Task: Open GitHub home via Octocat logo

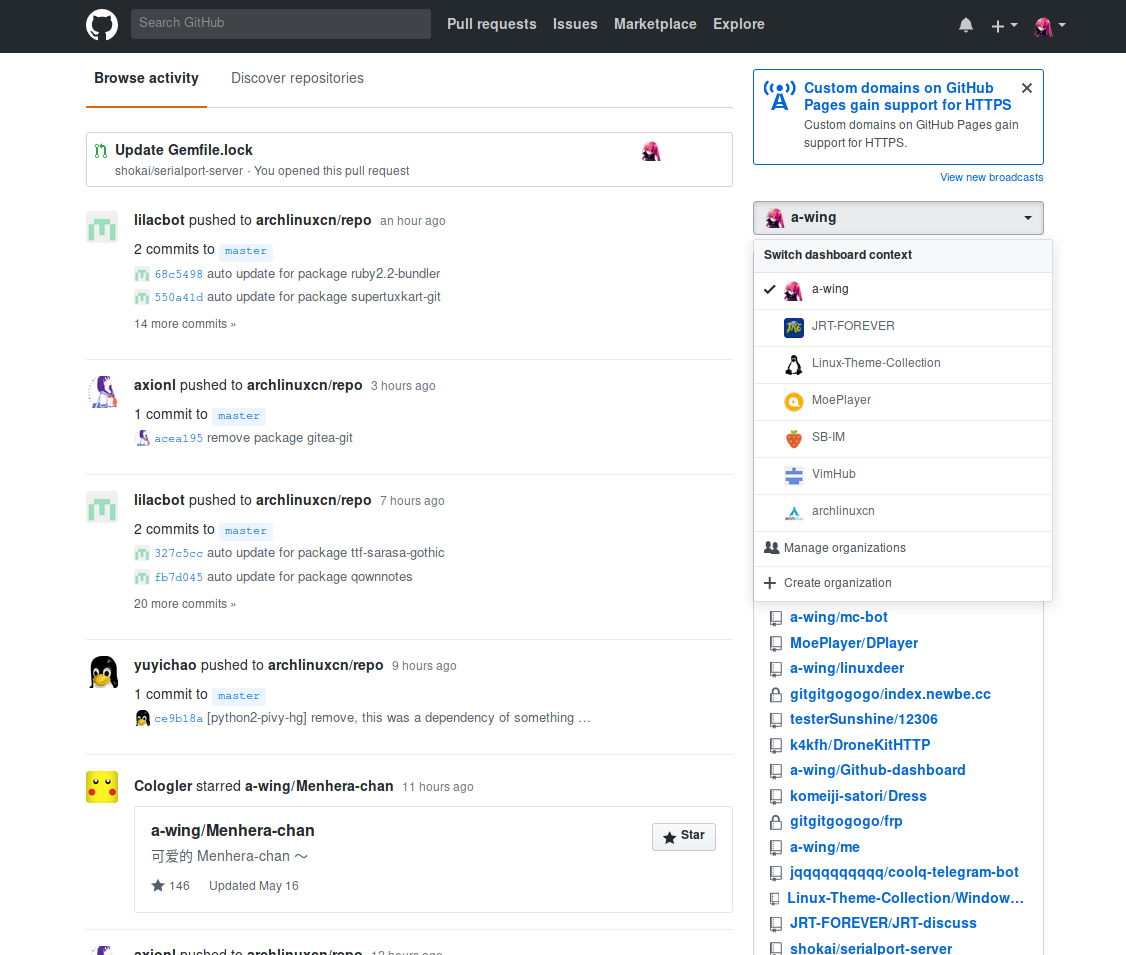Action: [x=102, y=24]
